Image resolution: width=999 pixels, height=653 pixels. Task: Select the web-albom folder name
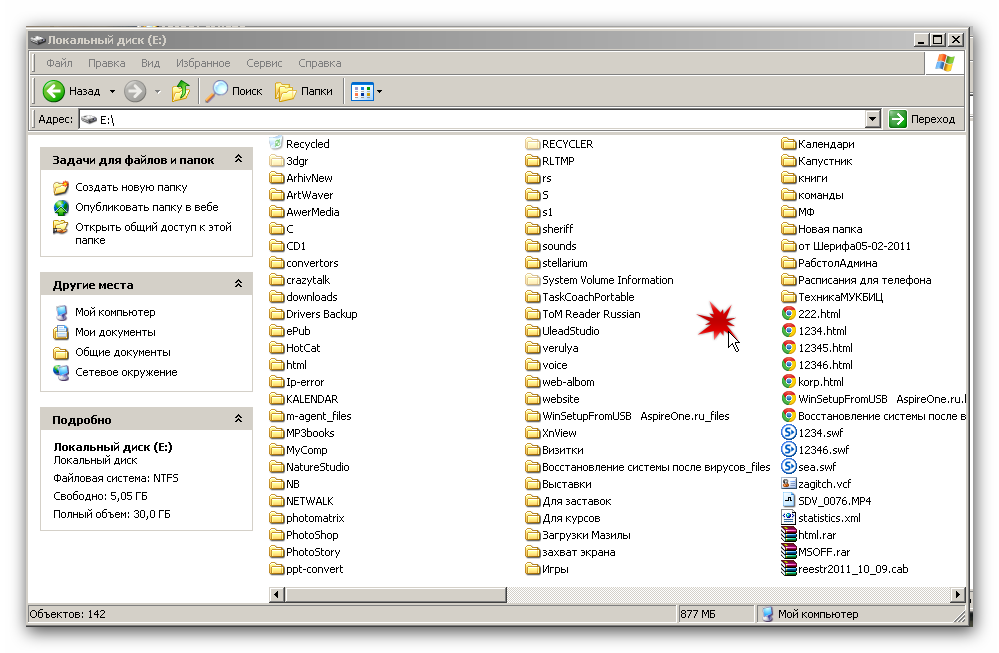(568, 382)
